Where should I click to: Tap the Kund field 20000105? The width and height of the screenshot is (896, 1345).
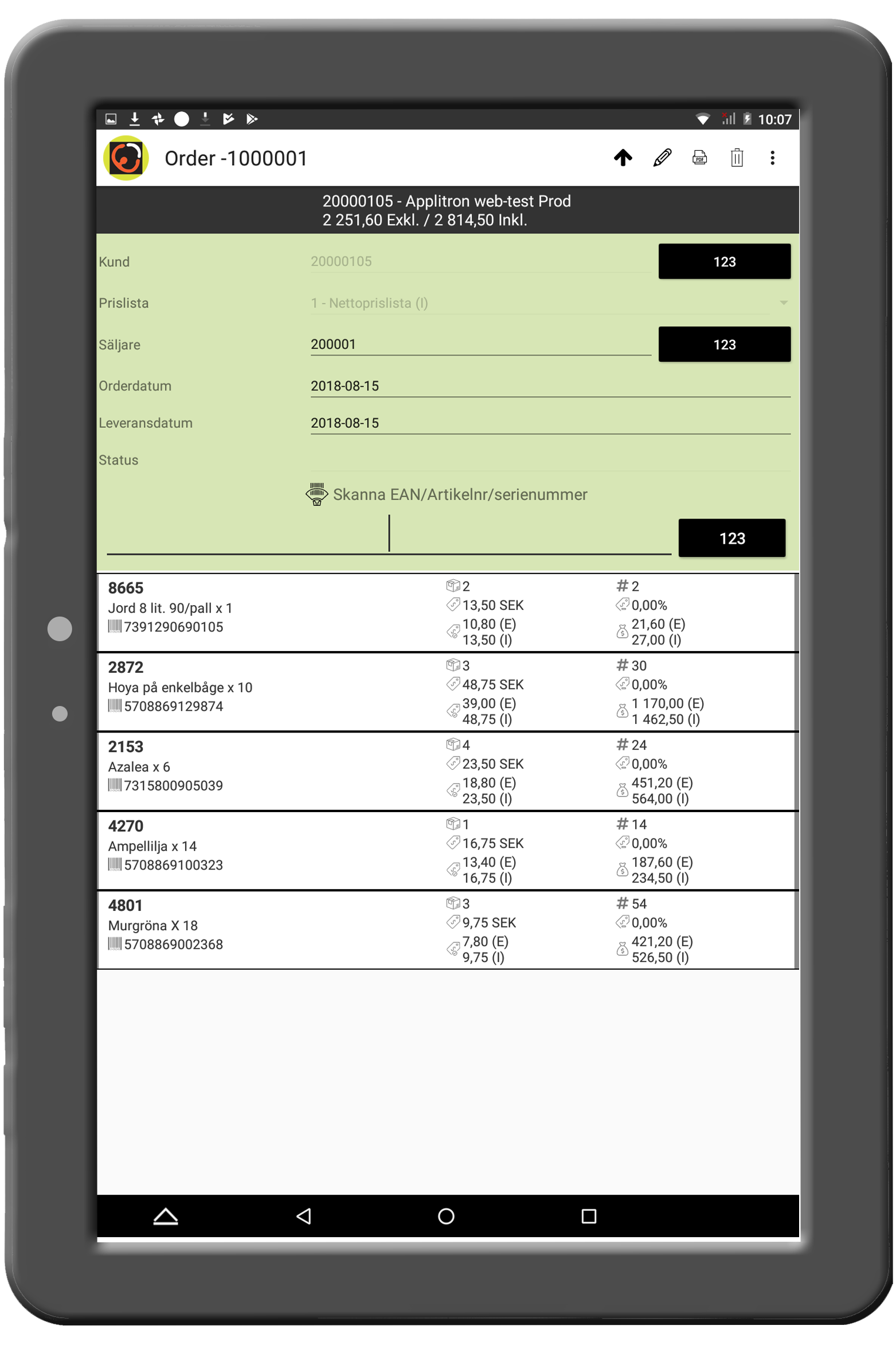[480, 261]
